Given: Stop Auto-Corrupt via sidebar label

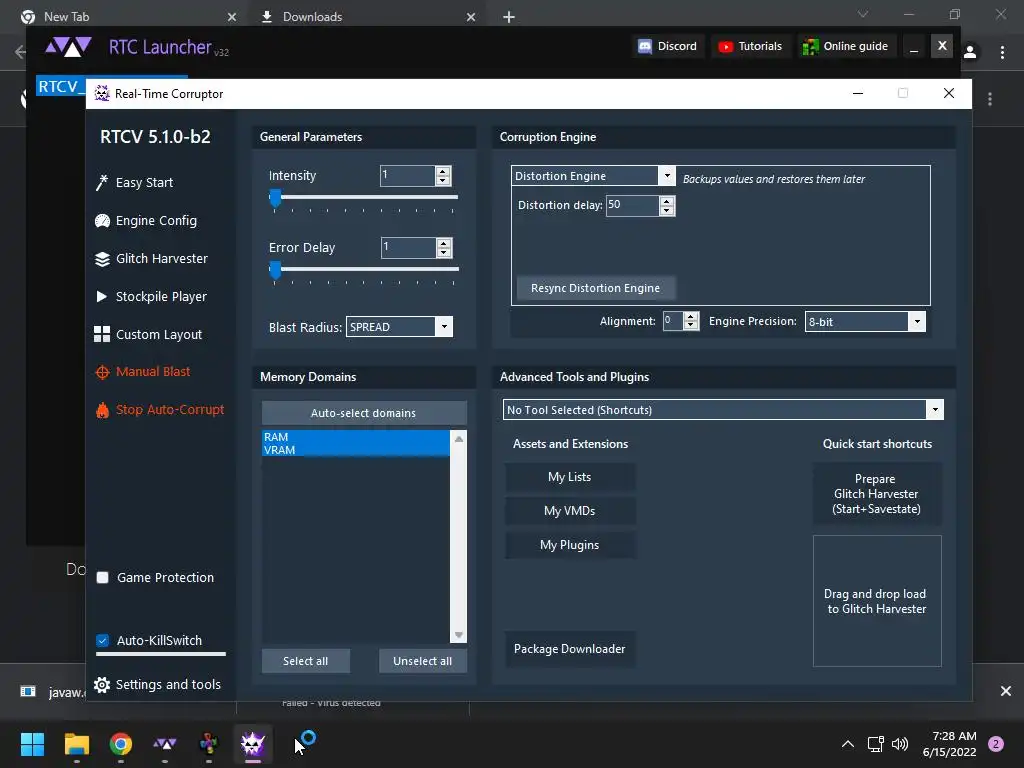Looking at the screenshot, I should click(170, 409).
